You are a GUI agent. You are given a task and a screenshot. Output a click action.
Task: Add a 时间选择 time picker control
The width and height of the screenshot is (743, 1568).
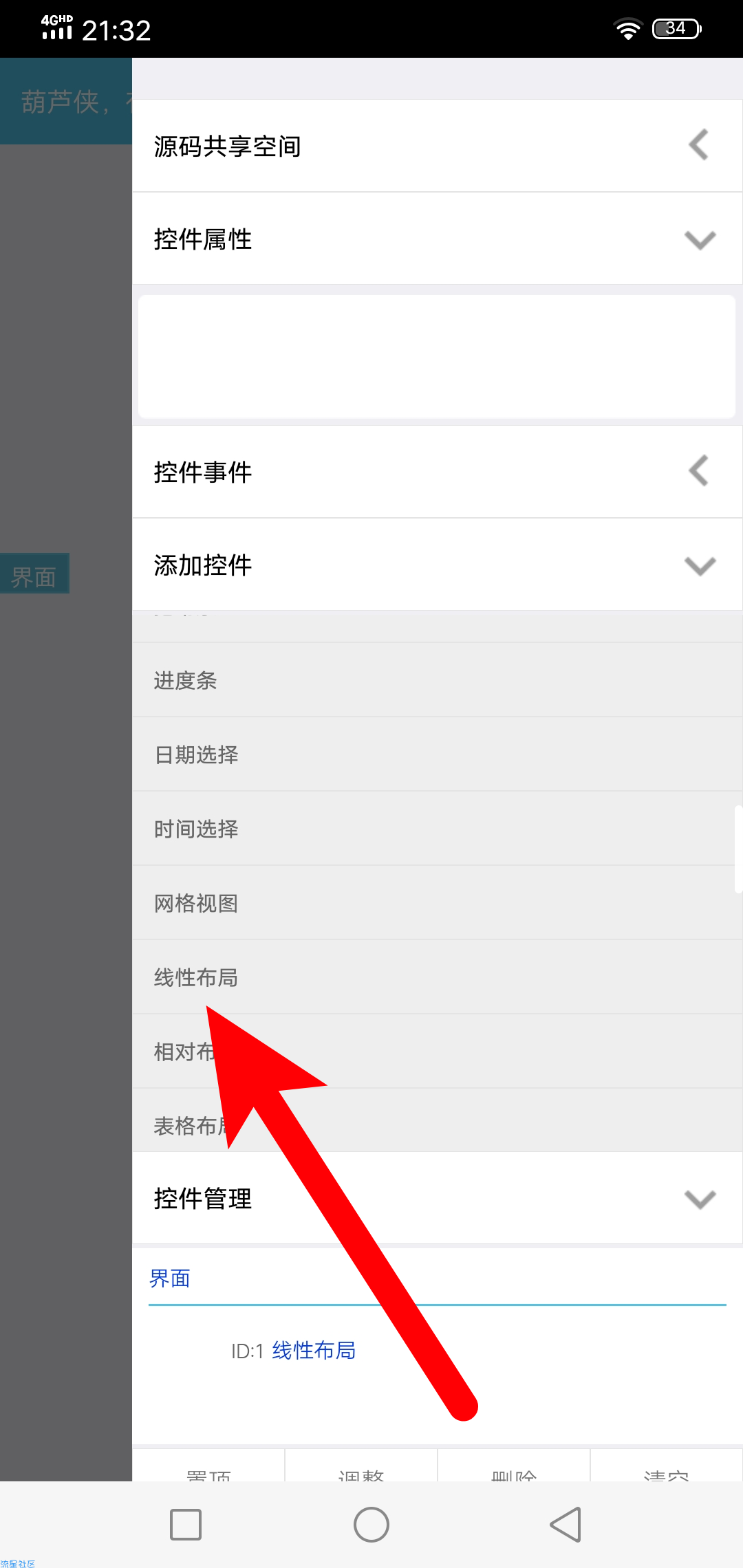438,829
